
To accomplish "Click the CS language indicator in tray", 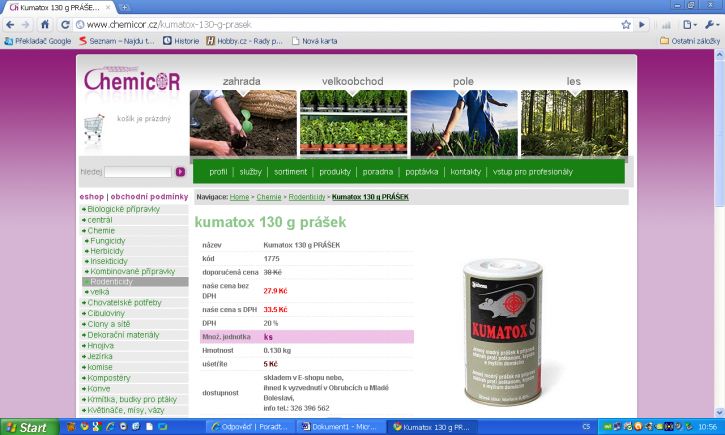I will [x=586, y=427].
